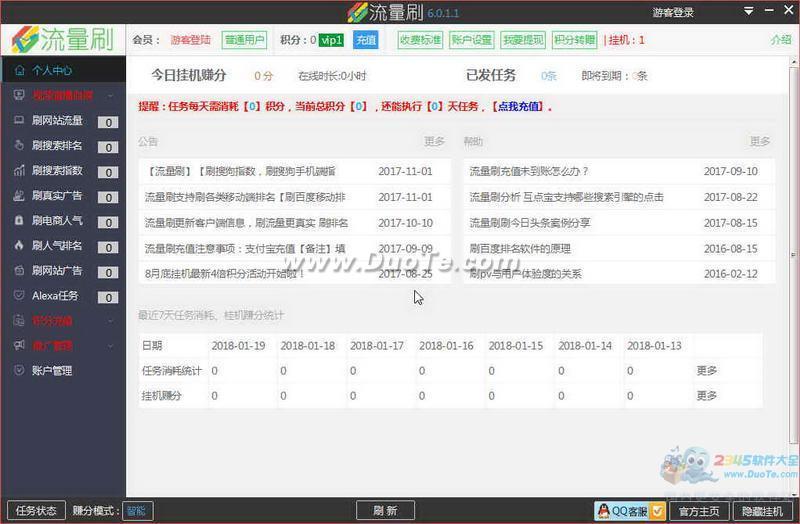Click 普通用户 membership button
This screenshot has height=524, width=800.
[x=244, y=40]
